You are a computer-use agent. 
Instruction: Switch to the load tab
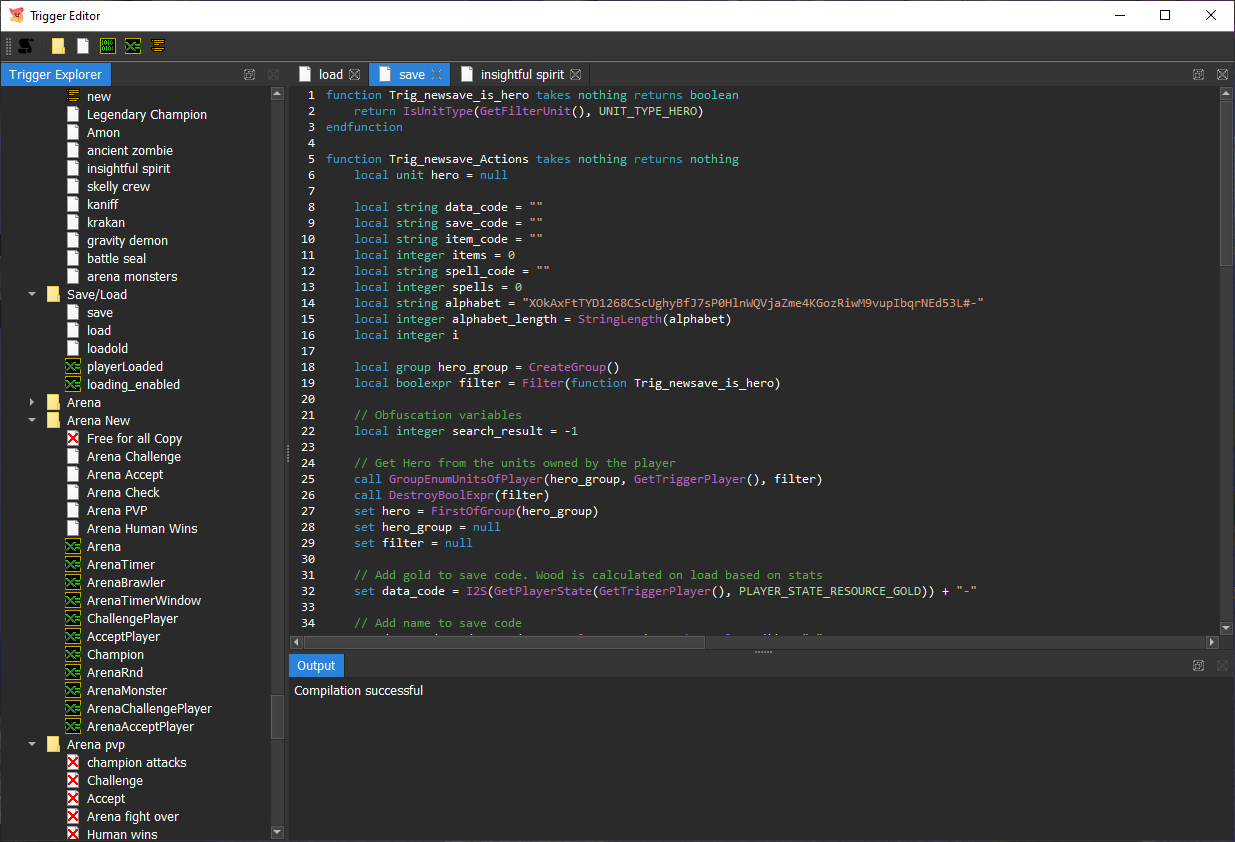click(x=329, y=75)
